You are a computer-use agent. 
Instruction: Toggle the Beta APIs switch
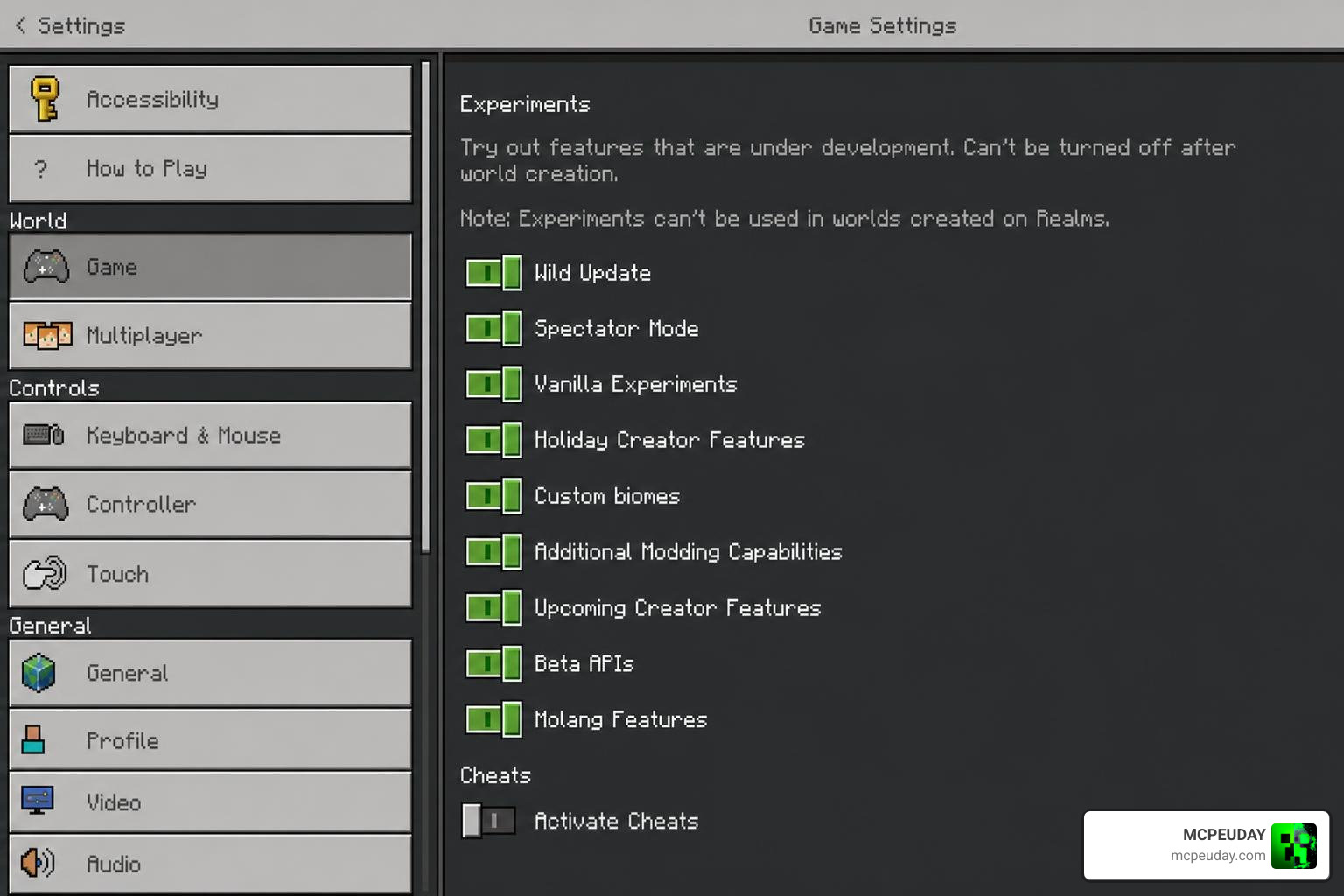point(493,664)
